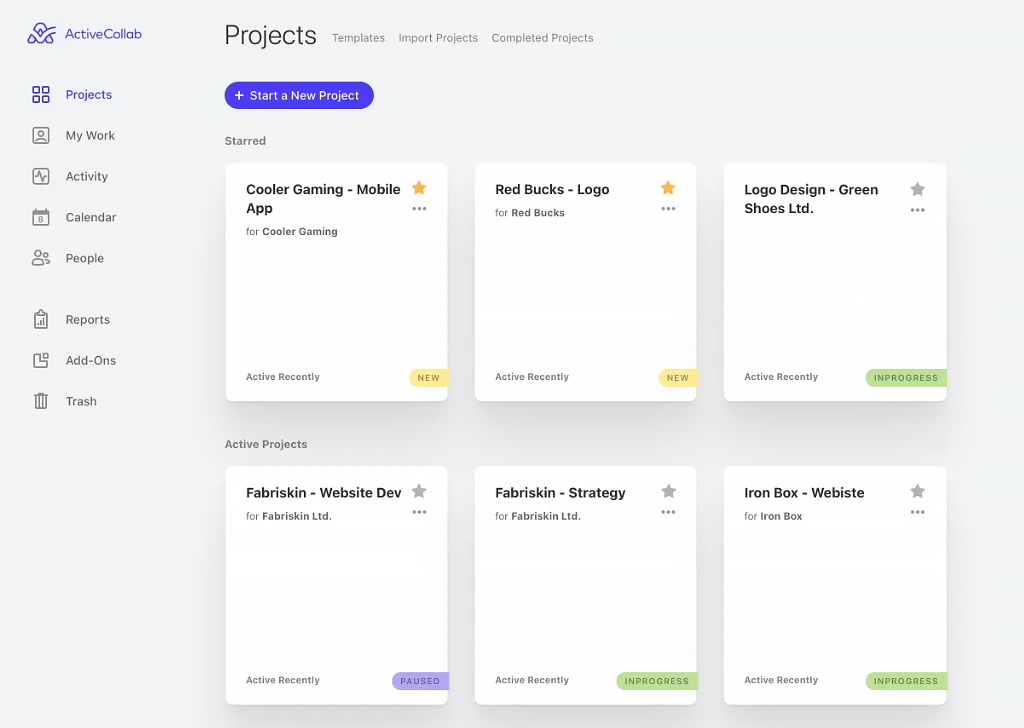Open options menu for Fabriskin - Website Dev
Image resolution: width=1024 pixels, height=728 pixels.
click(419, 512)
